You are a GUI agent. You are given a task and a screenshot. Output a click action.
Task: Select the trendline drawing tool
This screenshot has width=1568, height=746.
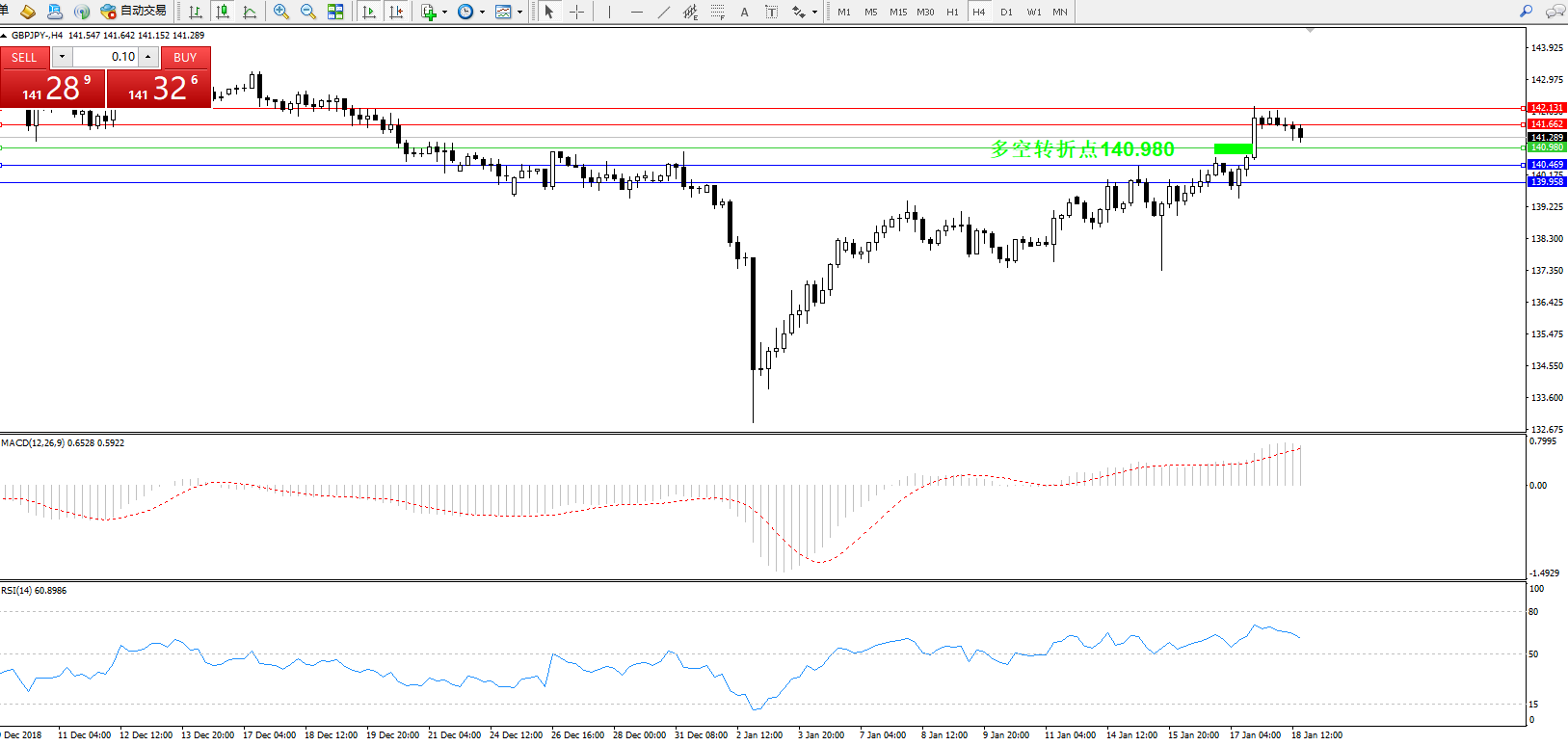point(664,12)
